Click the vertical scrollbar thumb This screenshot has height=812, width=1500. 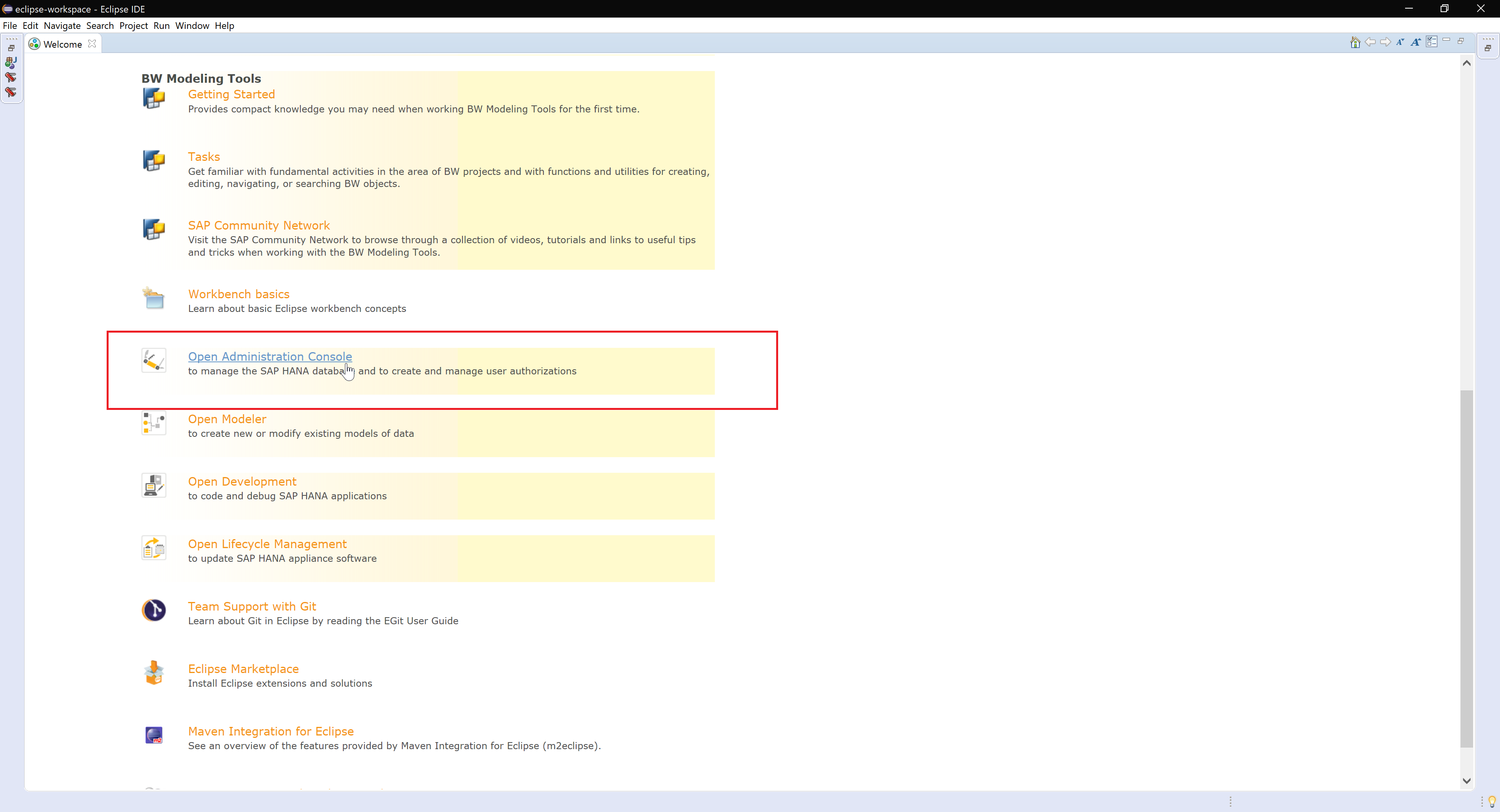click(x=1467, y=568)
